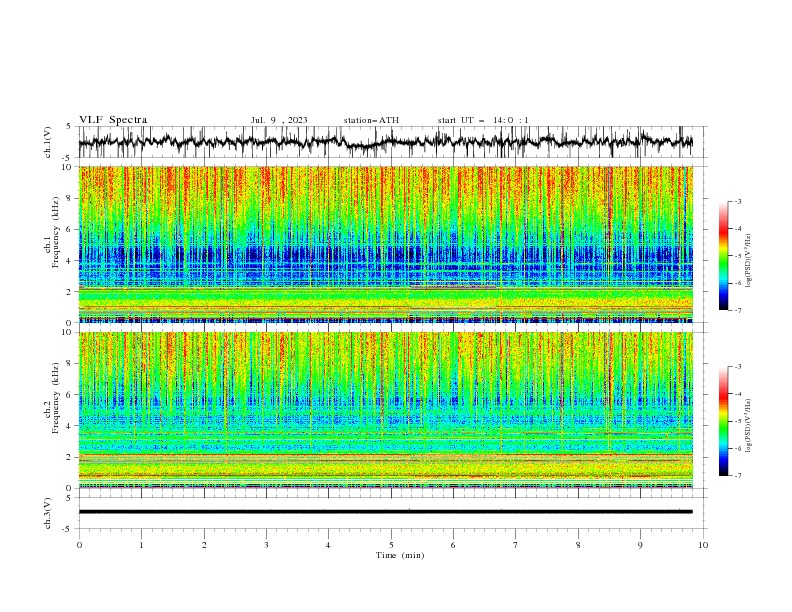Click the '2' kHz tick on ch.2 frequency axis
This screenshot has height=612, width=792.
tap(70, 457)
